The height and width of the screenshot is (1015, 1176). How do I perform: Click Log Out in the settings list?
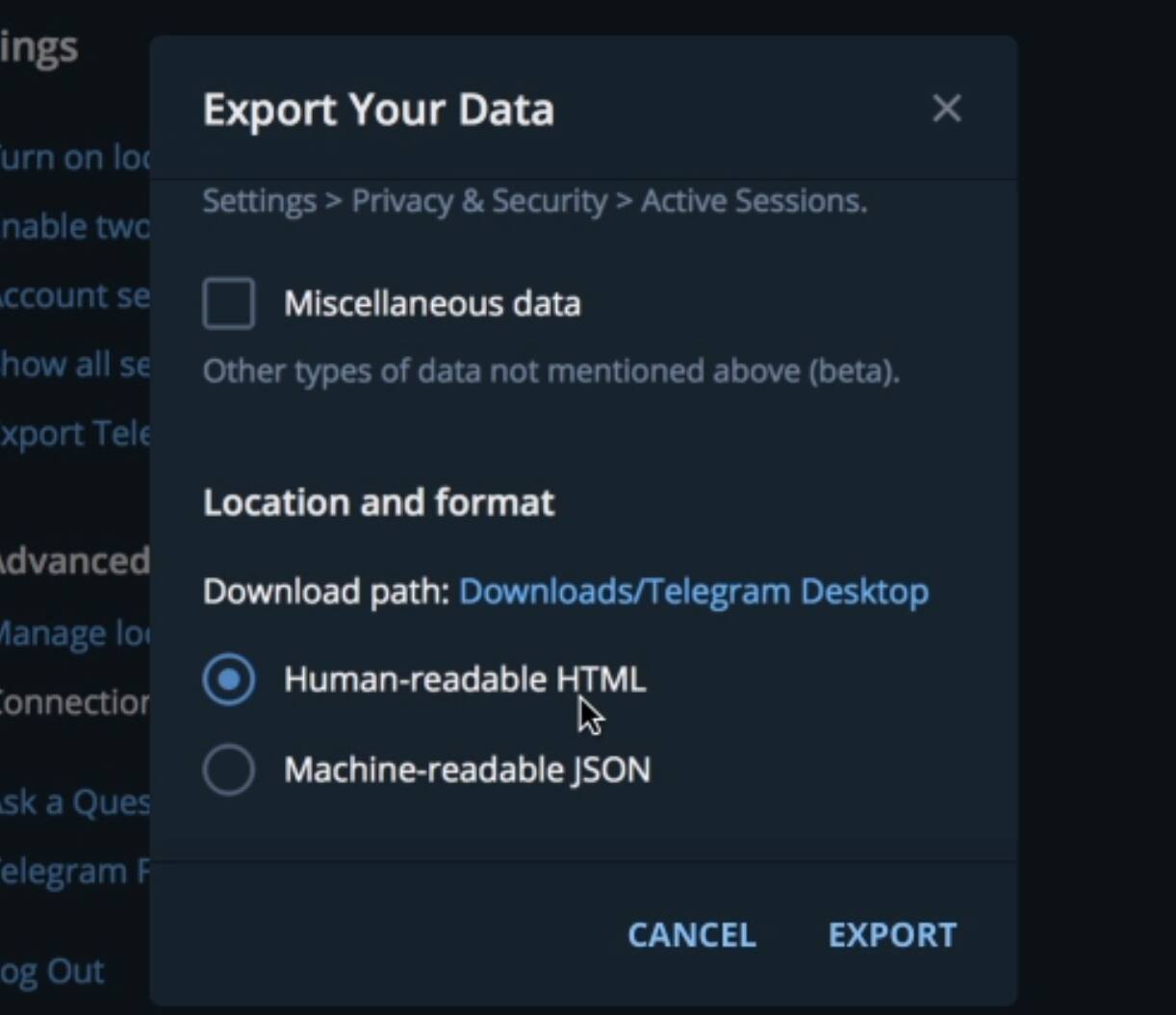53,971
